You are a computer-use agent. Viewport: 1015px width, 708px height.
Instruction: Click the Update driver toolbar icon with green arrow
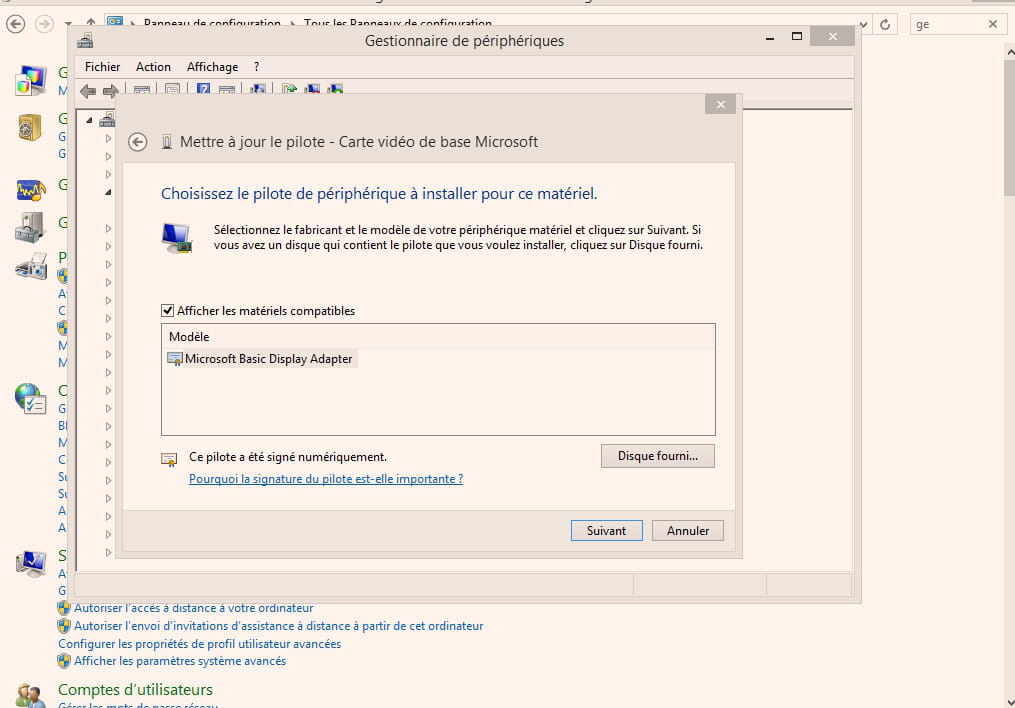point(289,89)
